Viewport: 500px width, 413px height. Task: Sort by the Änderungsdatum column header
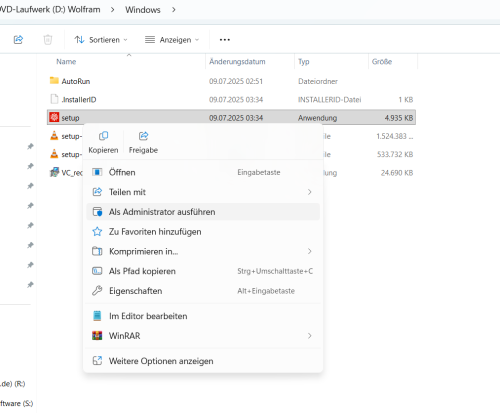pos(237,62)
